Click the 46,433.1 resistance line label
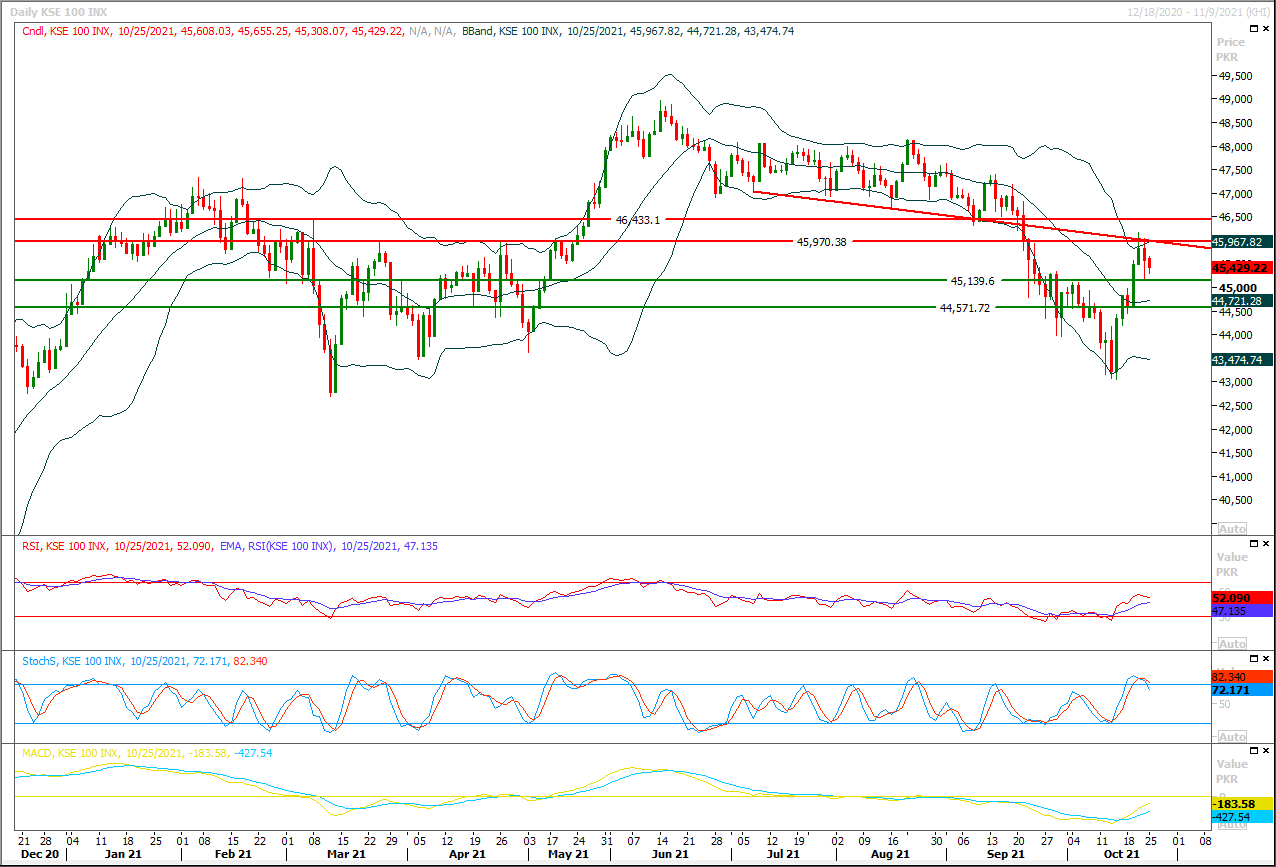Screen dimensions: 1276x867 [x=638, y=219]
